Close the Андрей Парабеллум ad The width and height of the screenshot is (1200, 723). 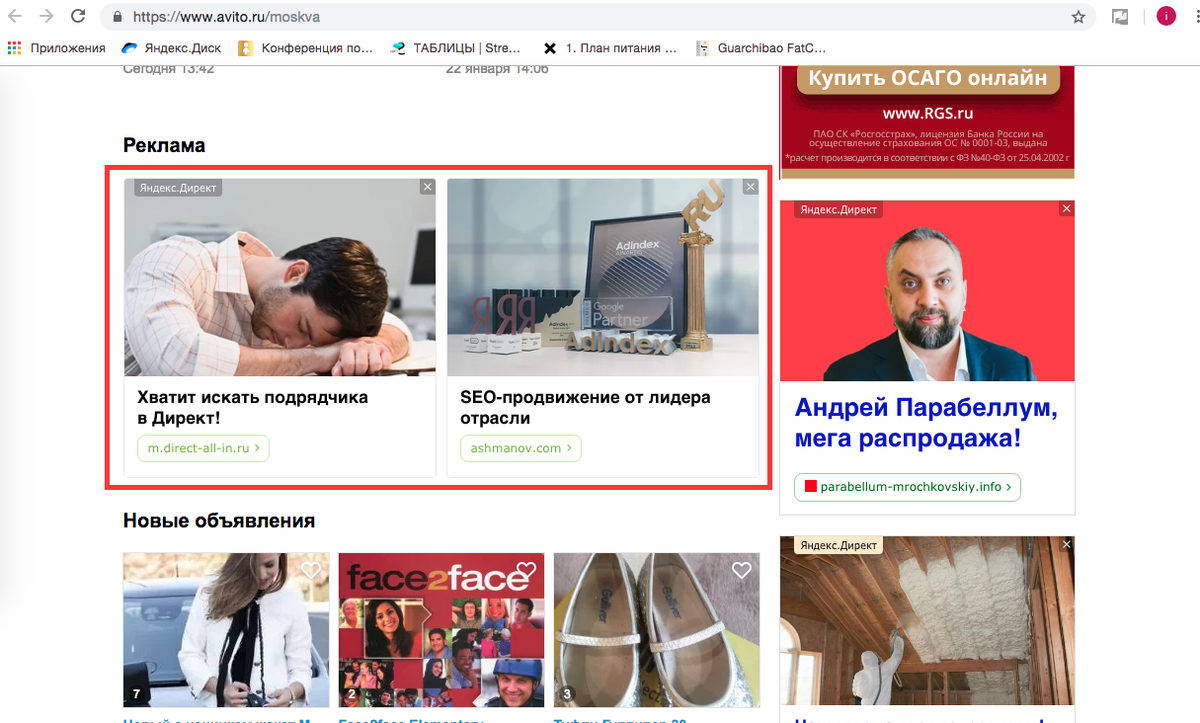click(1067, 209)
